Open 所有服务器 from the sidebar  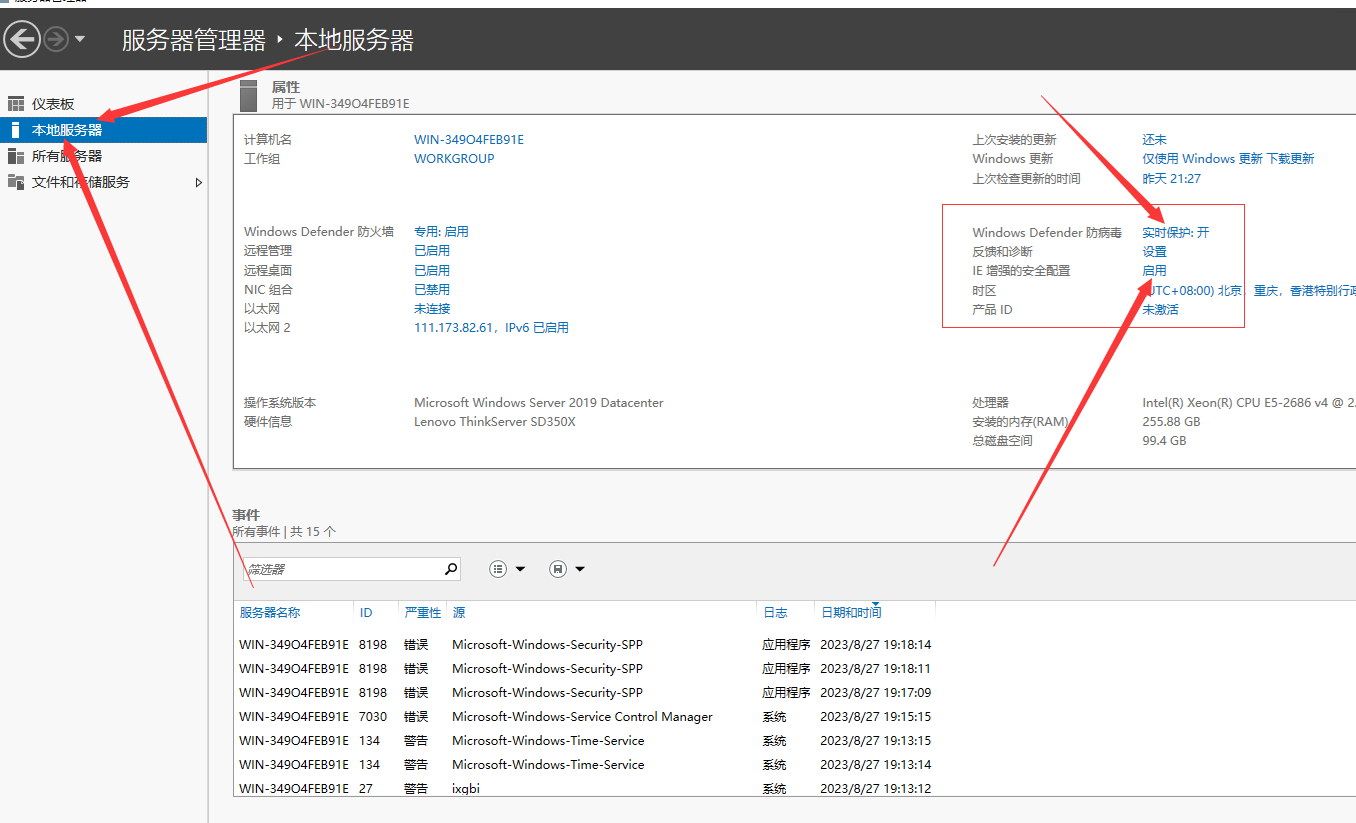pyautogui.click(x=66, y=156)
